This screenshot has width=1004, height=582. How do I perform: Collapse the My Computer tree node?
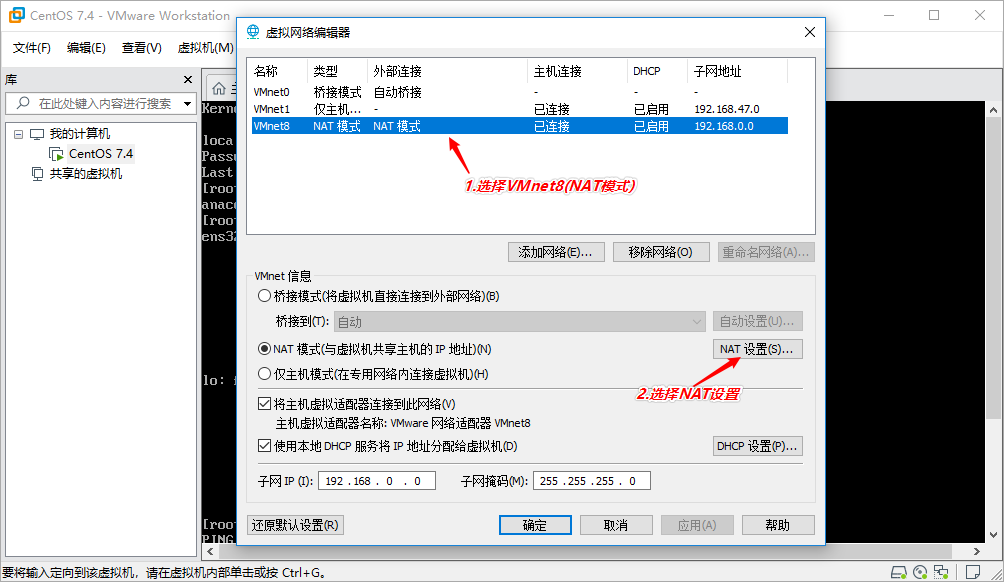click(19, 134)
